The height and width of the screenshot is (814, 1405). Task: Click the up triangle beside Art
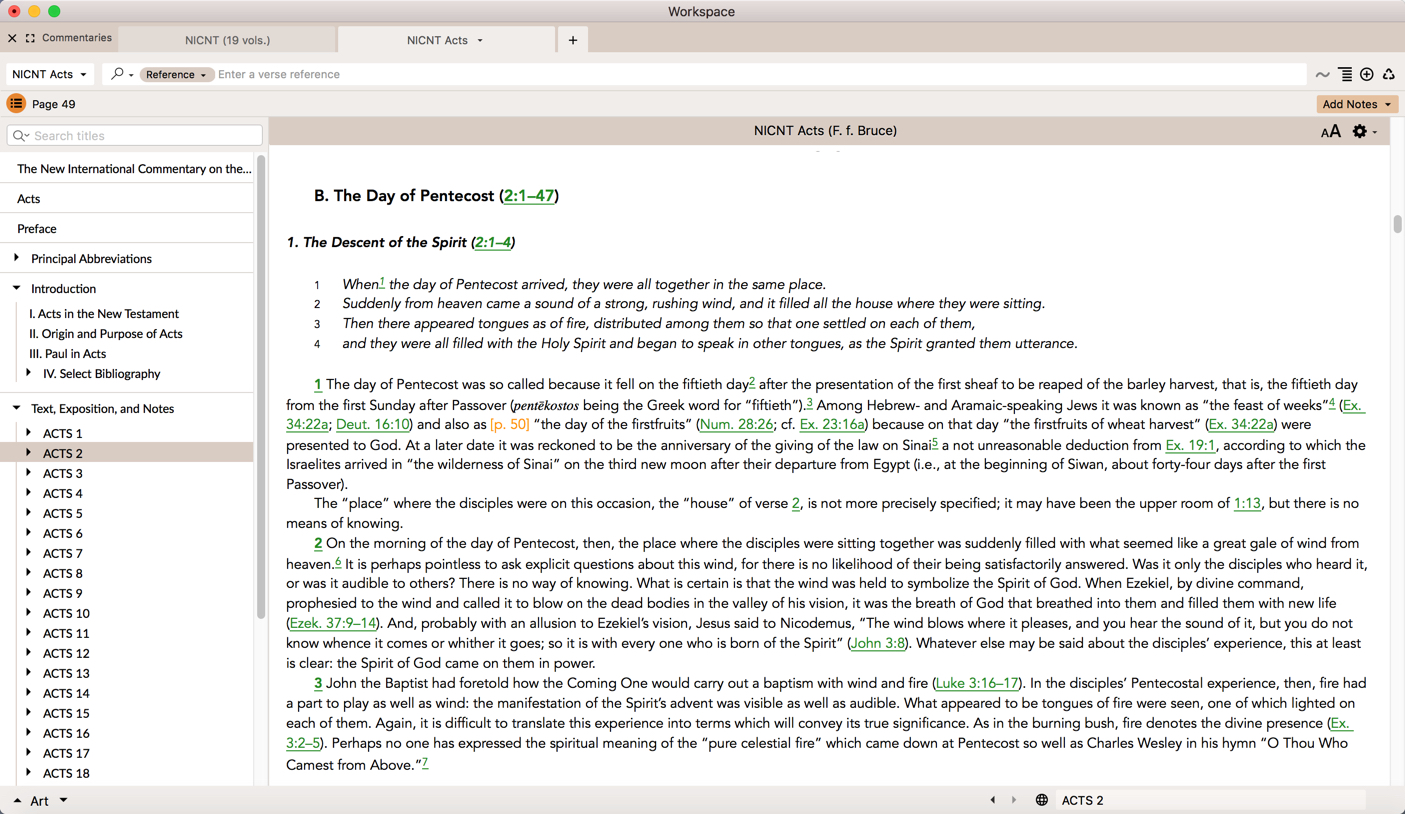pos(17,801)
